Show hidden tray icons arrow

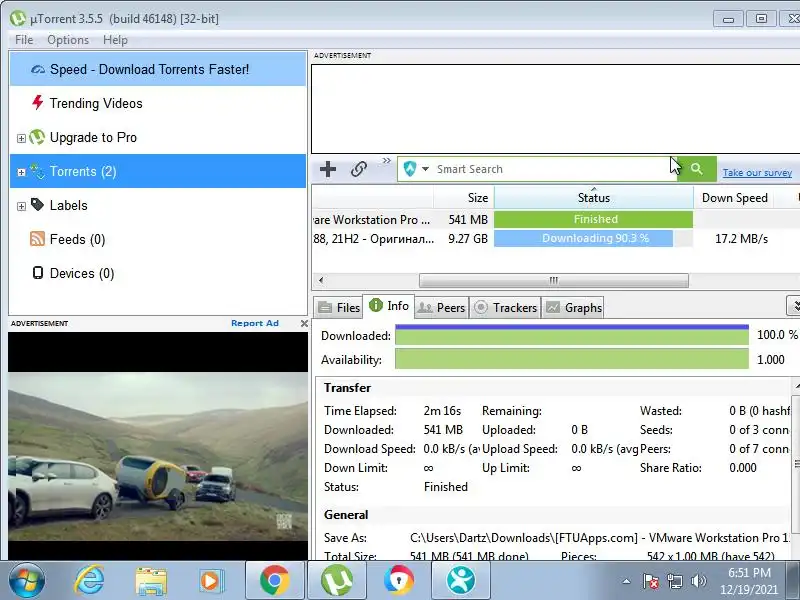tap(626, 581)
